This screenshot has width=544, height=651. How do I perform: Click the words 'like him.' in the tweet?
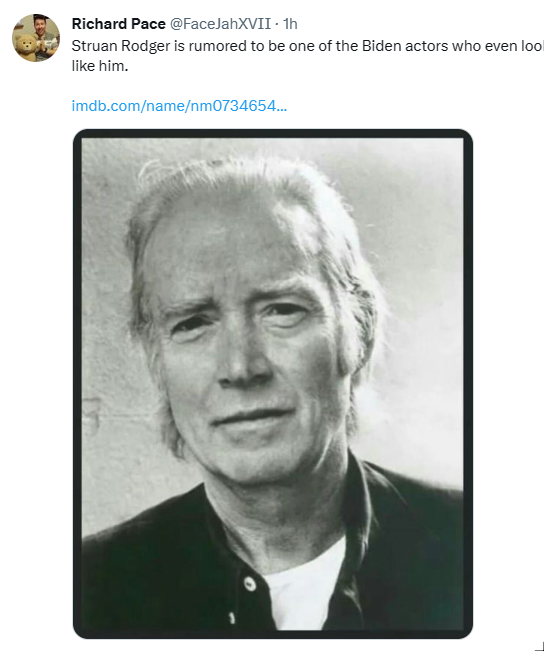pyautogui.click(x=100, y=66)
